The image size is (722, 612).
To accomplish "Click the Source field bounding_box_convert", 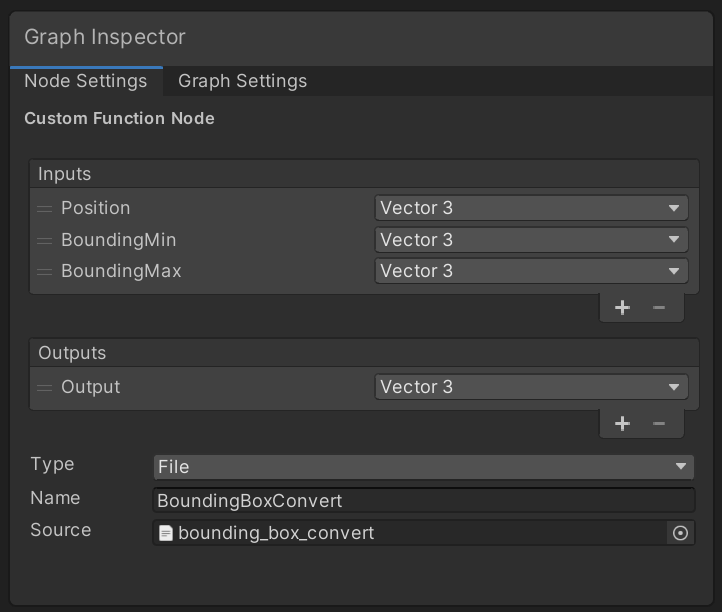I will click(x=410, y=533).
